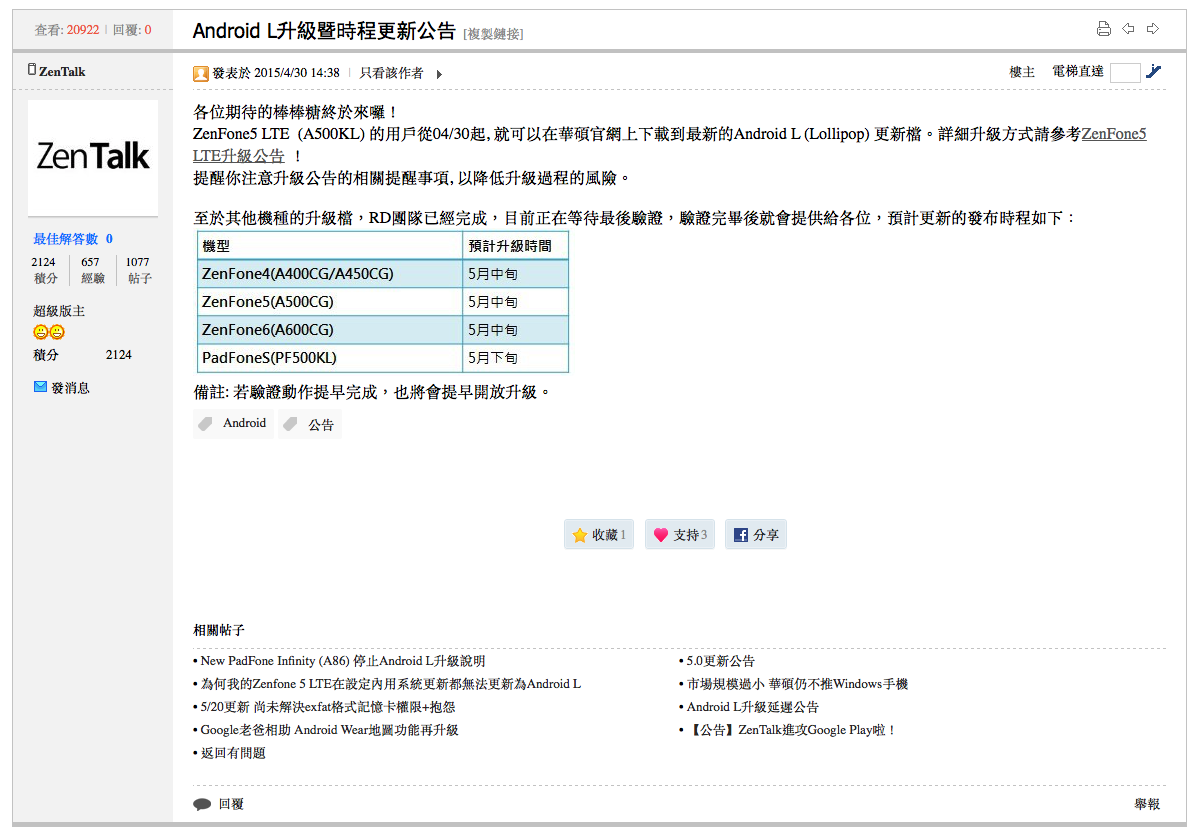Click the elevator jump icon
The height and width of the screenshot is (836, 1198).
pos(1154,72)
